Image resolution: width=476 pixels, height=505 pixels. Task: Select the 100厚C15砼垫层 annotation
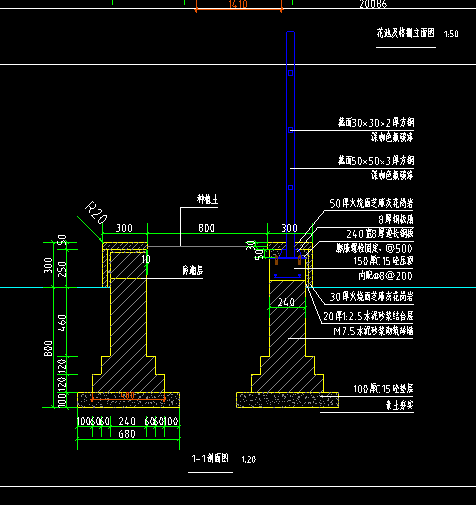(383, 389)
